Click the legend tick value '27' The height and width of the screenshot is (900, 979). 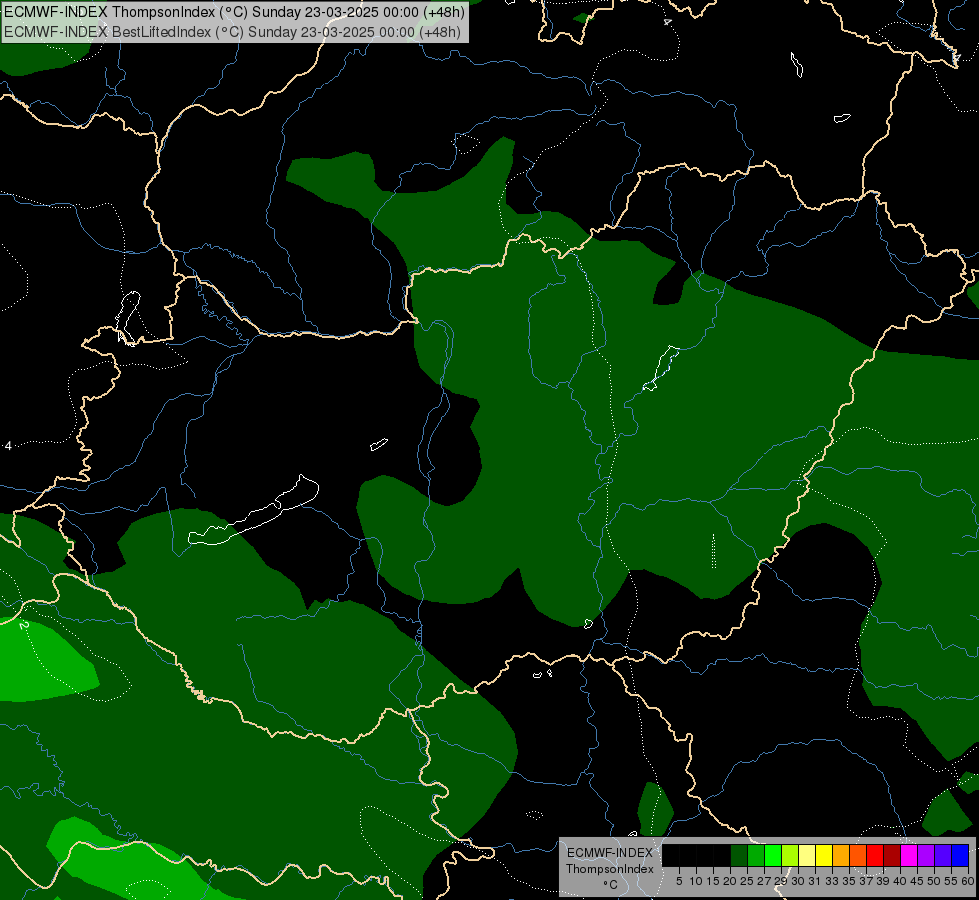(x=764, y=881)
